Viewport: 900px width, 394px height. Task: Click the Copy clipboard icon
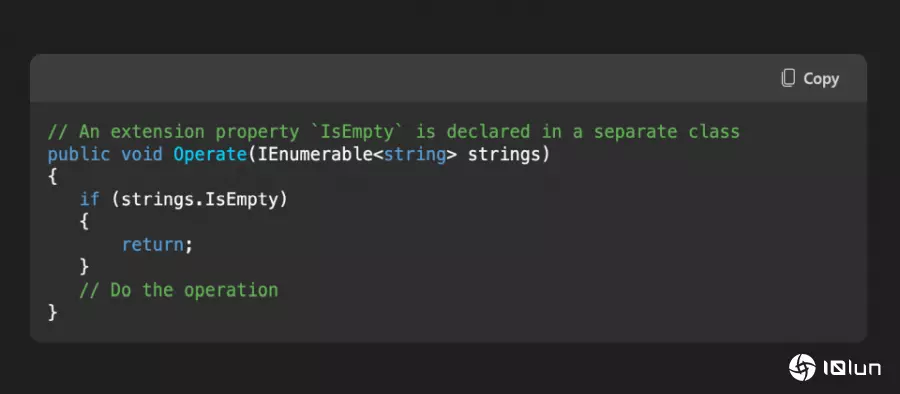coord(789,78)
